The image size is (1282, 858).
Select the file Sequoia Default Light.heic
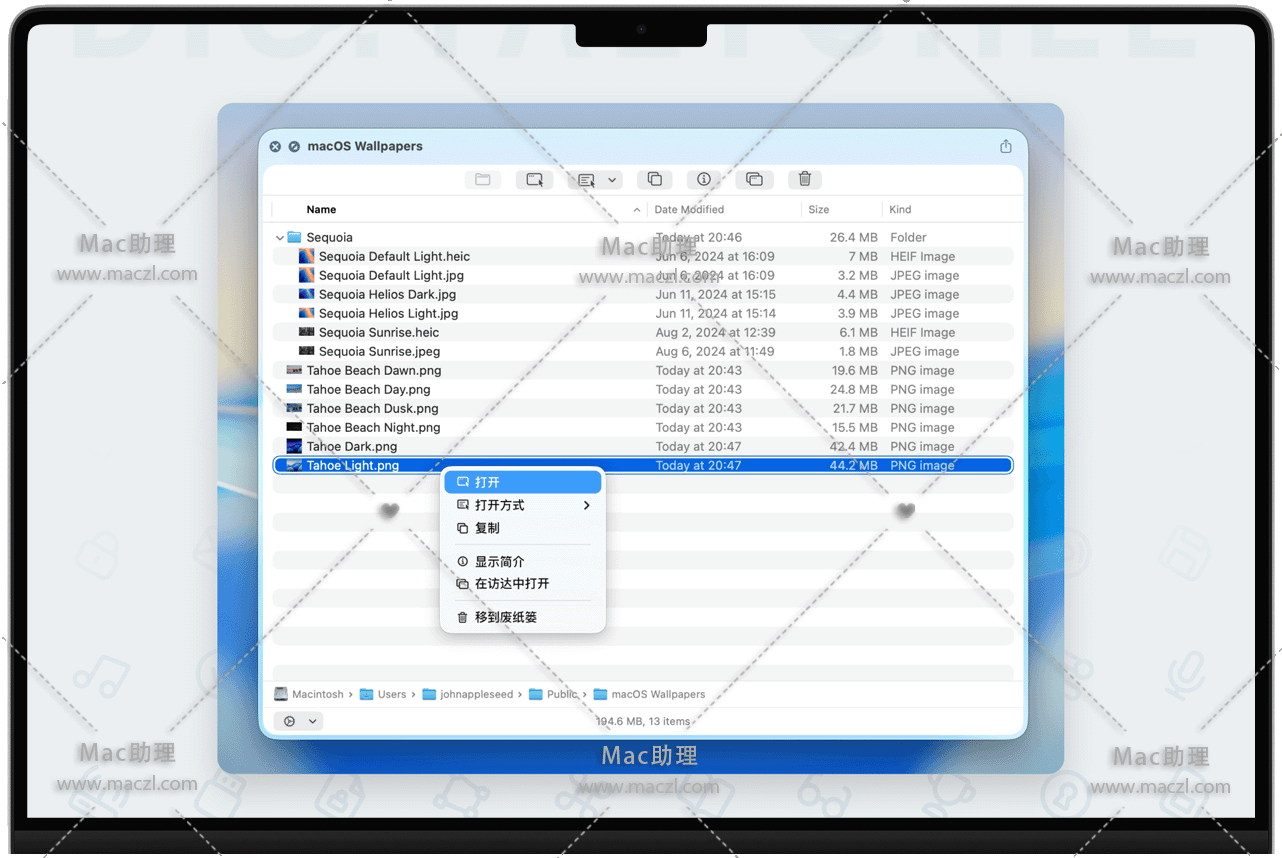pyautogui.click(x=643, y=257)
